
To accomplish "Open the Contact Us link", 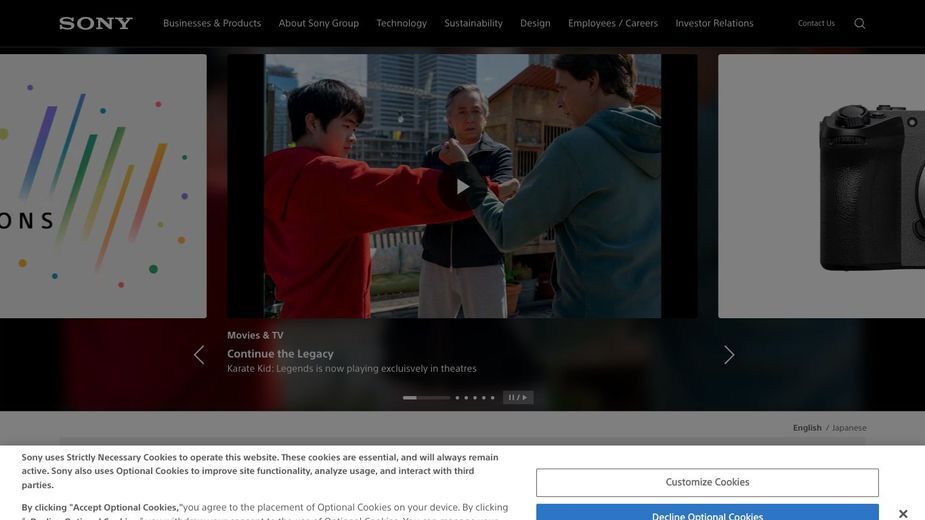I will (x=816, y=23).
